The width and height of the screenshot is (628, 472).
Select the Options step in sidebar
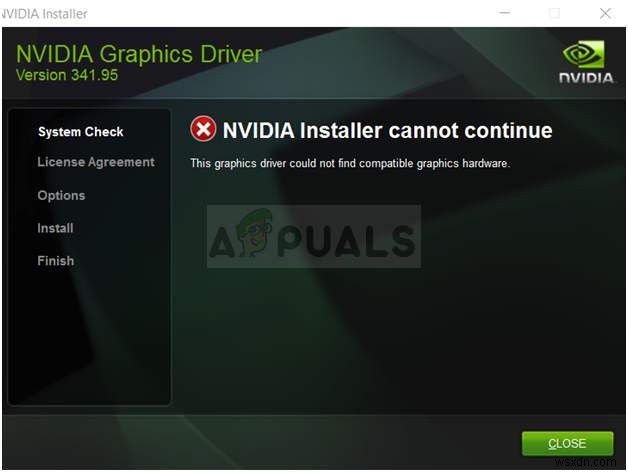click(61, 196)
